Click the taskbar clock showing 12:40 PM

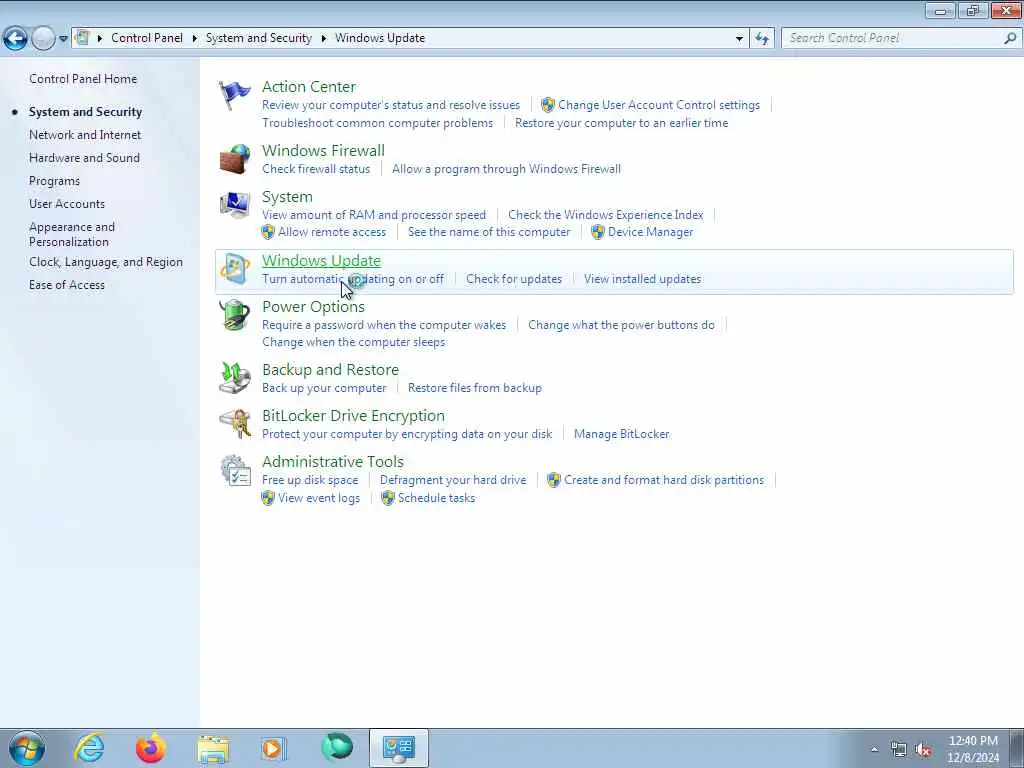click(x=973, y=749)
